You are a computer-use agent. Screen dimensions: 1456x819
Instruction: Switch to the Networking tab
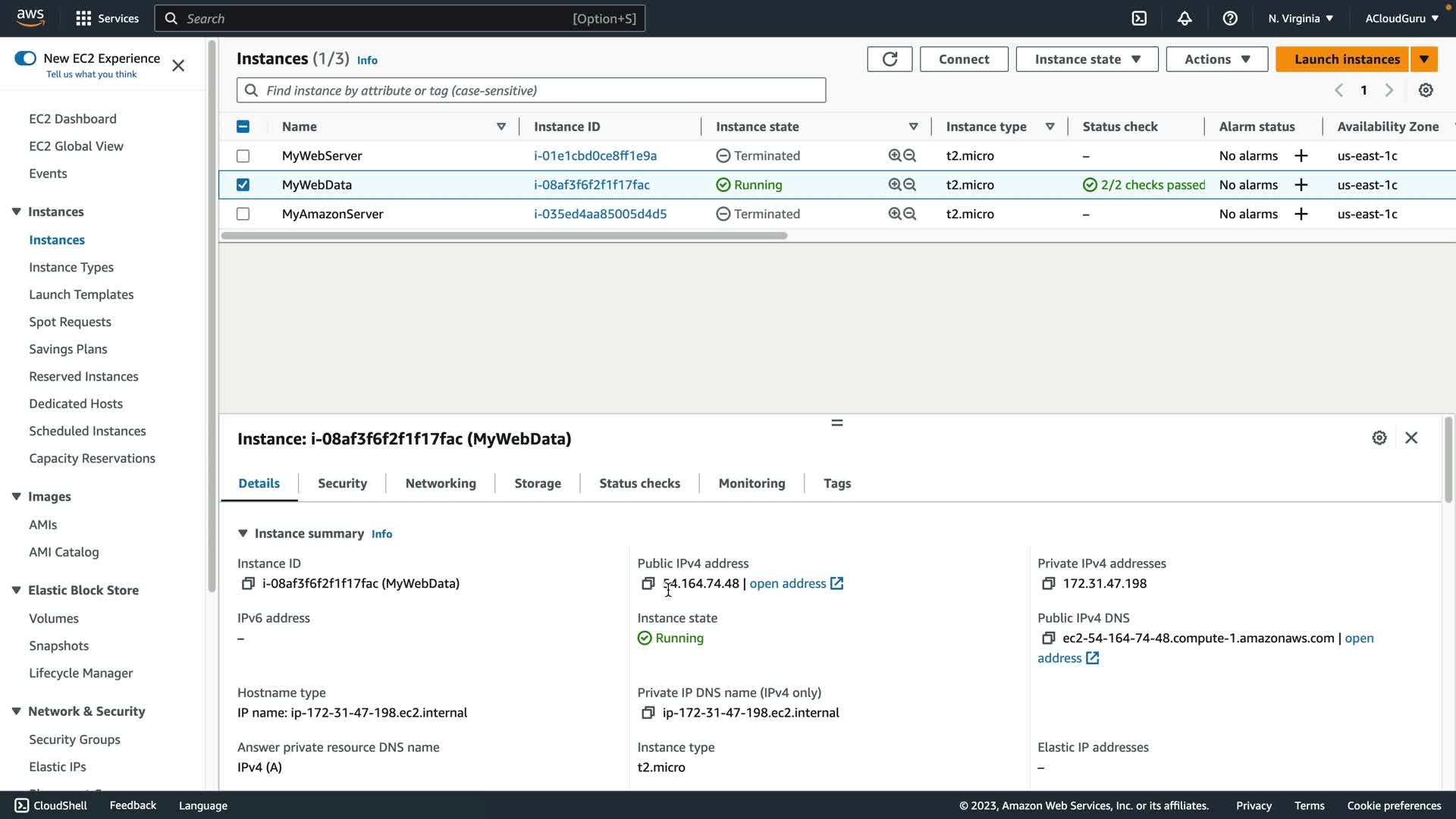point(441,483)
